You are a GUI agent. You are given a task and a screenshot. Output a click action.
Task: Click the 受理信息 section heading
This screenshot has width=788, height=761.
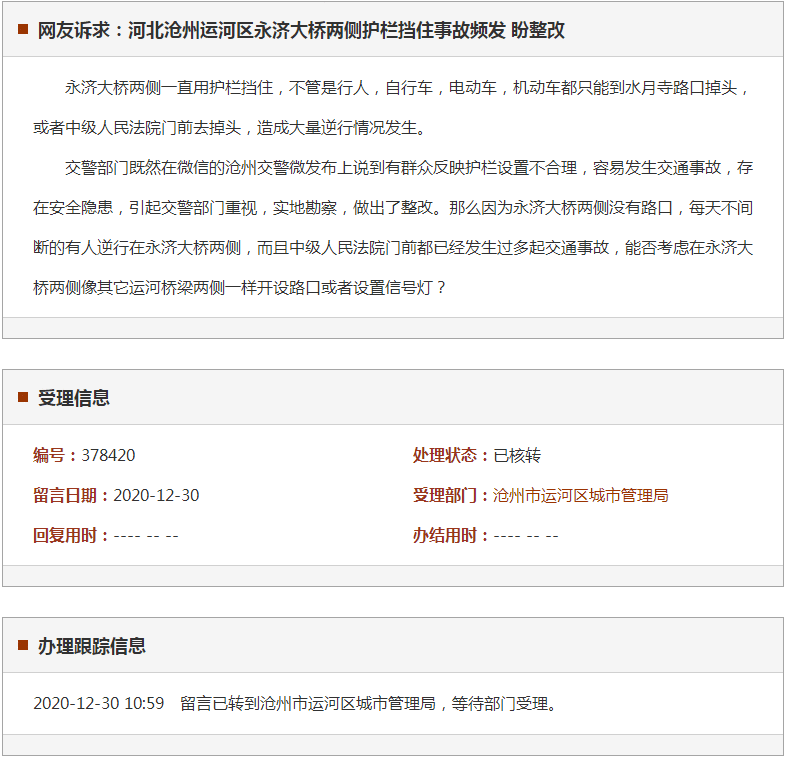pyautogui.click(x=74, y=398)
